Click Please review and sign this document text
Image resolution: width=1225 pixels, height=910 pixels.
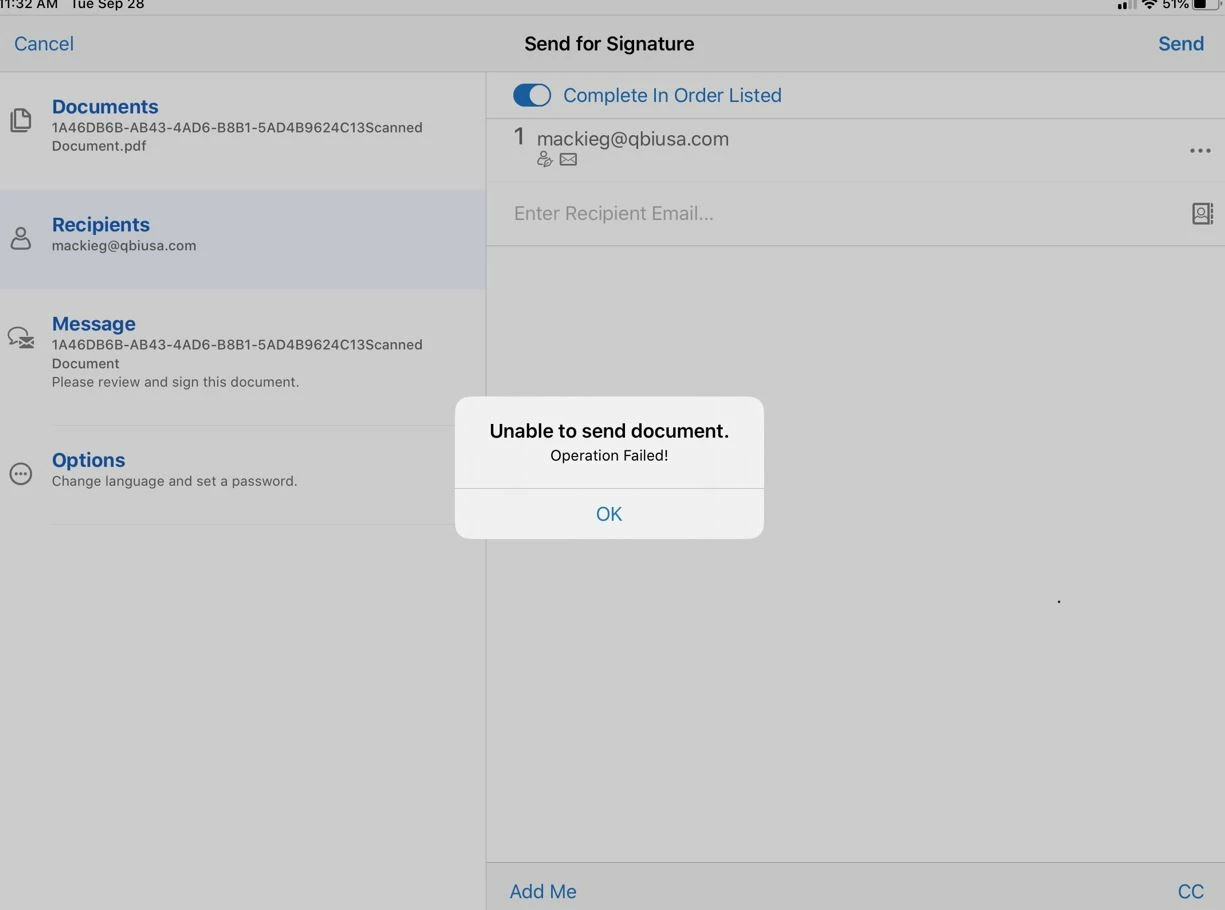coord(175,382)
